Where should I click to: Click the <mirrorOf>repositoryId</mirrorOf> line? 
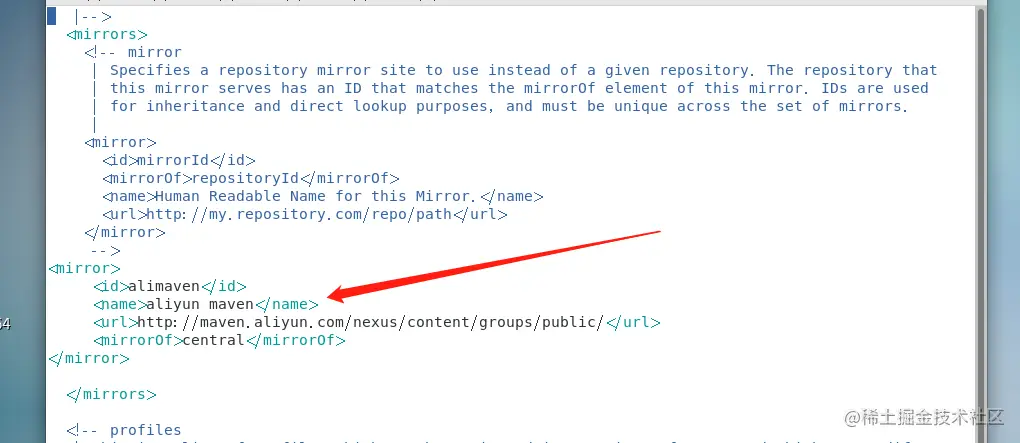250,178
